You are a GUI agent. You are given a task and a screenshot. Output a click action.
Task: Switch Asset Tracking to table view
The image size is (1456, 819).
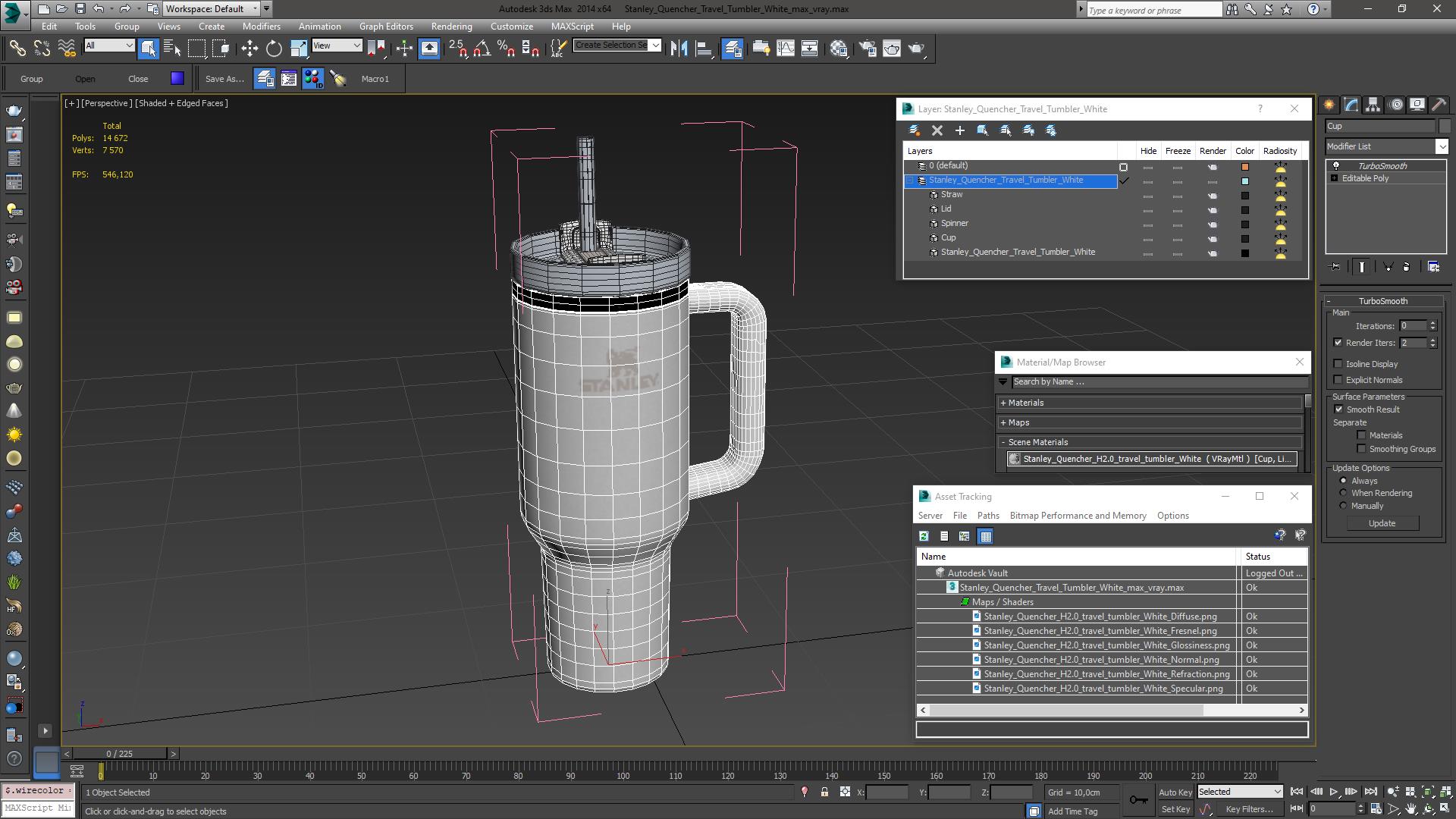coord(985,536)
